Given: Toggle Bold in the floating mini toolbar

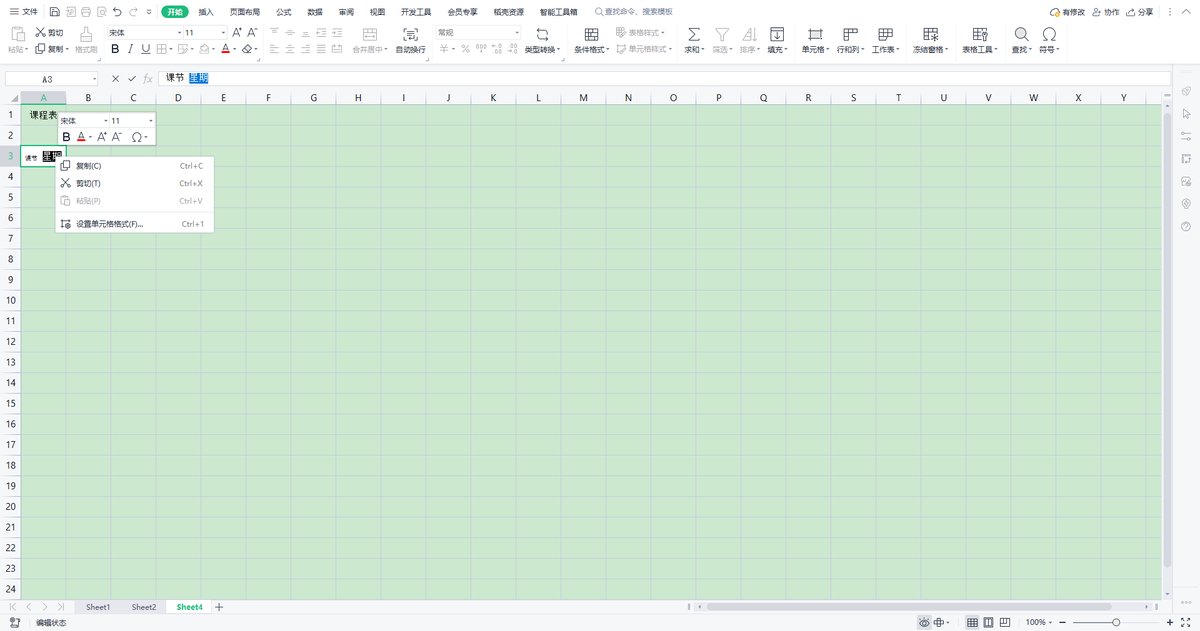Looking at the screenshot, I should tap(67, 137).
